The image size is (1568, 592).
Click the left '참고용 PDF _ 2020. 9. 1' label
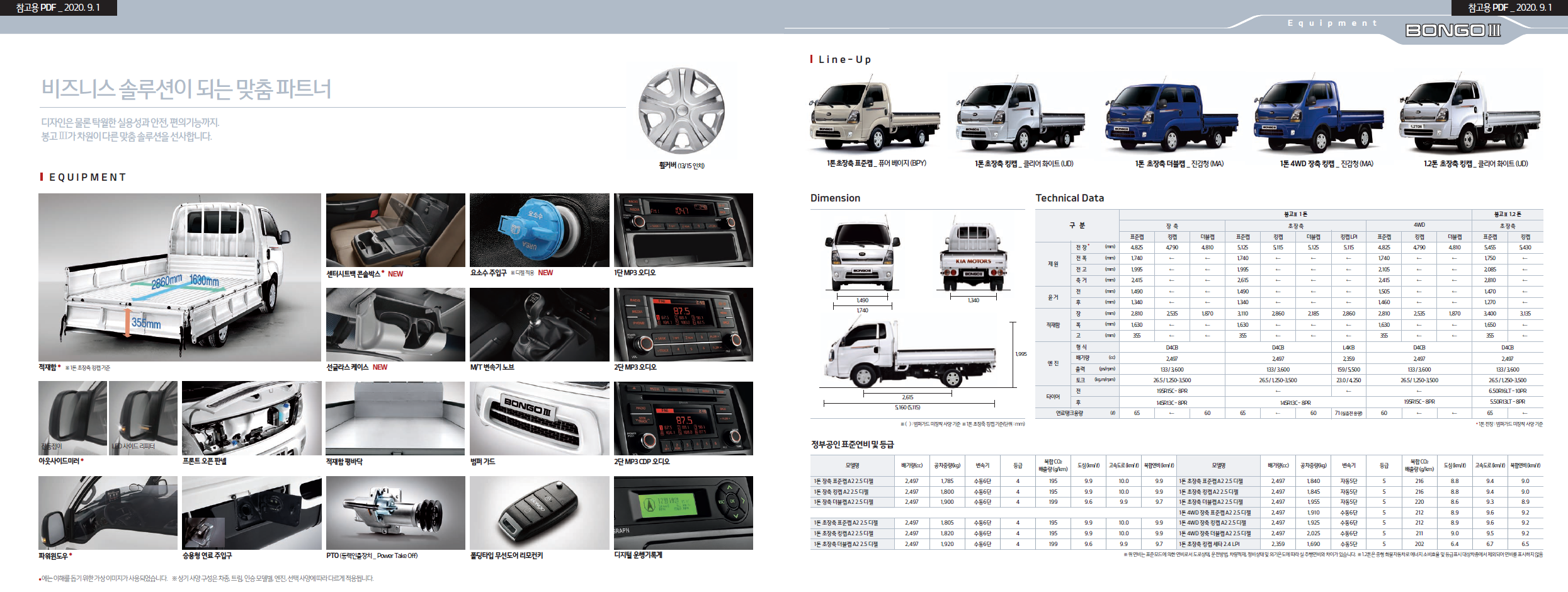58,8
